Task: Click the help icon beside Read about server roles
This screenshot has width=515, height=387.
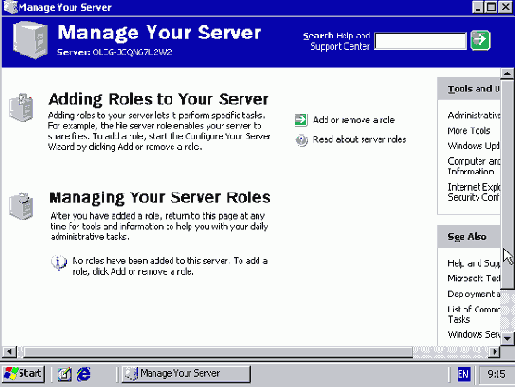Action: pyautogui.click(x=302, y=140)
